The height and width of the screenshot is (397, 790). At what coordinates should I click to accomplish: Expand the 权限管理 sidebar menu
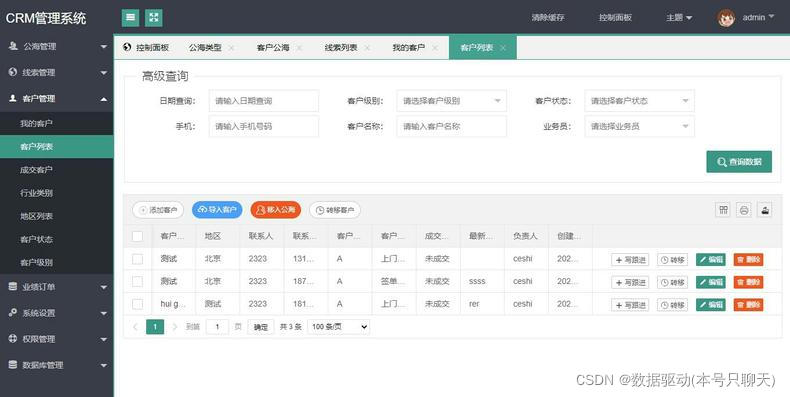click(57, 339)
